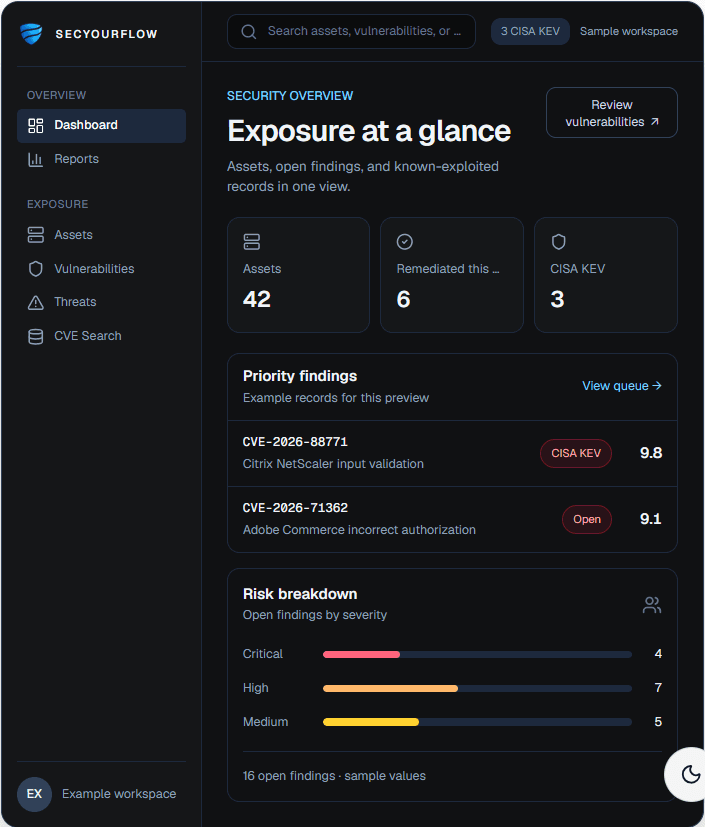Click the Priority findings heading
Screen dimensions: 705x829
pos(300,376)
